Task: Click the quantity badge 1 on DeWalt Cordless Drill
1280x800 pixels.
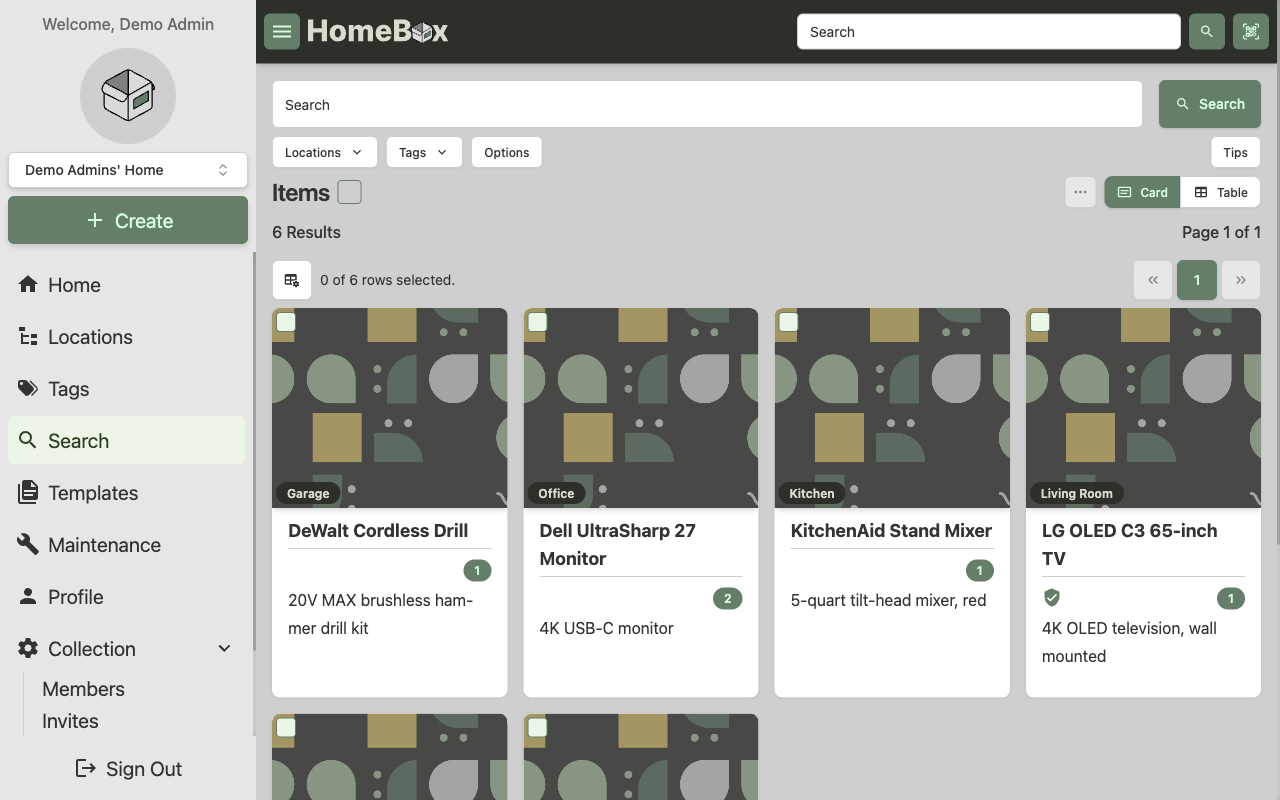Action: pos(477,571)
